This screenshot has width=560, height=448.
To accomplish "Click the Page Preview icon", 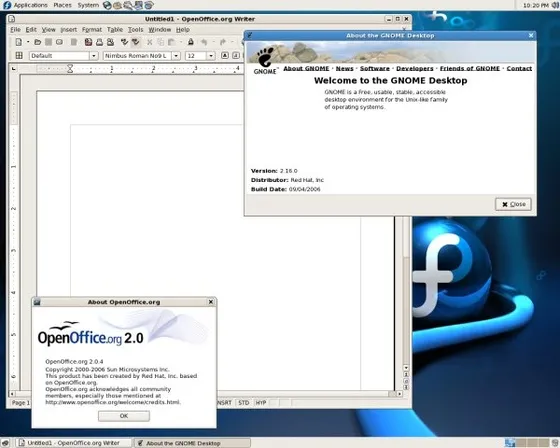I will pyautogui.click(x=110, y=42).
